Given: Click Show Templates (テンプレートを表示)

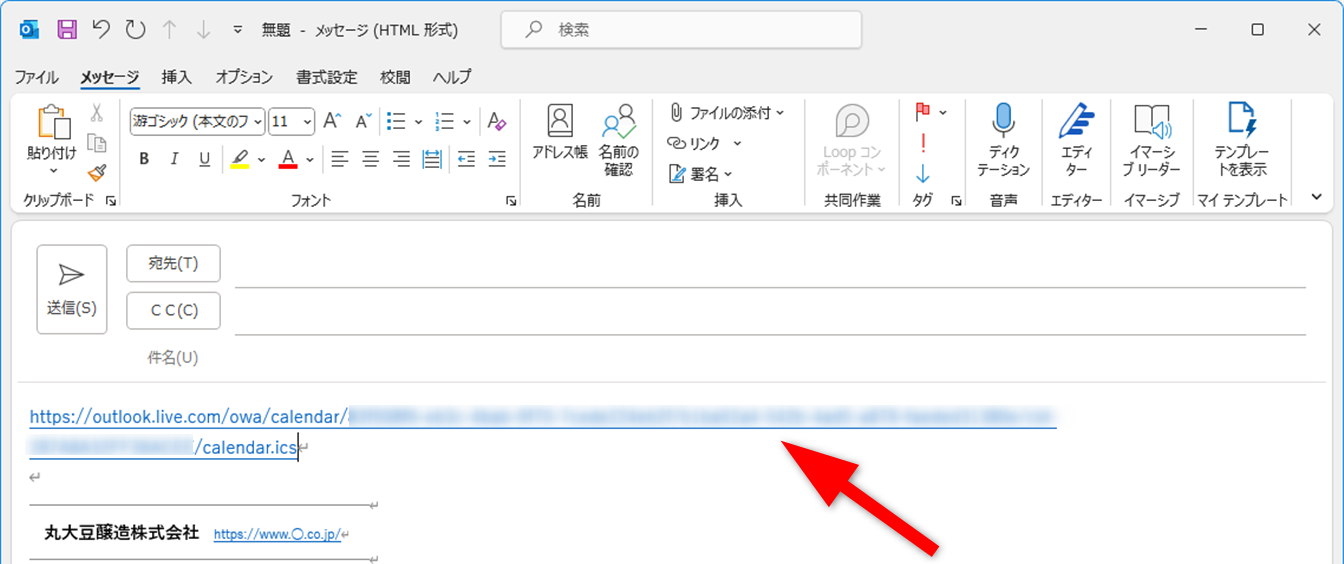Looking at the screenshot, I should pyautogui.click(x=1241, y=139).
